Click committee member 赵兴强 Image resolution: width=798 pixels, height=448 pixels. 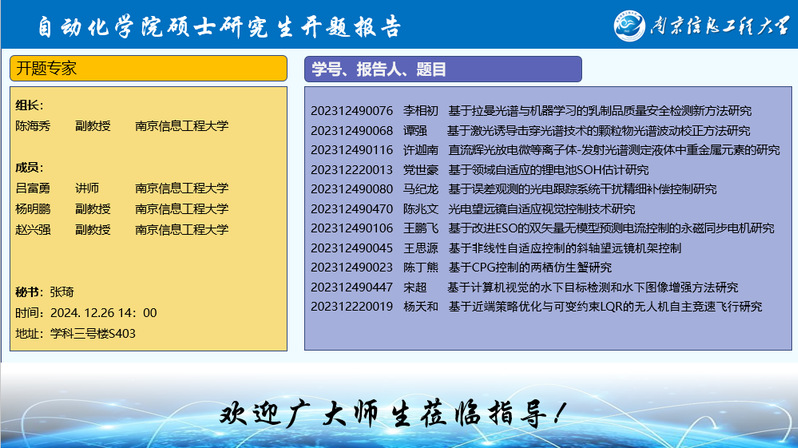click(x=33, y=230)
